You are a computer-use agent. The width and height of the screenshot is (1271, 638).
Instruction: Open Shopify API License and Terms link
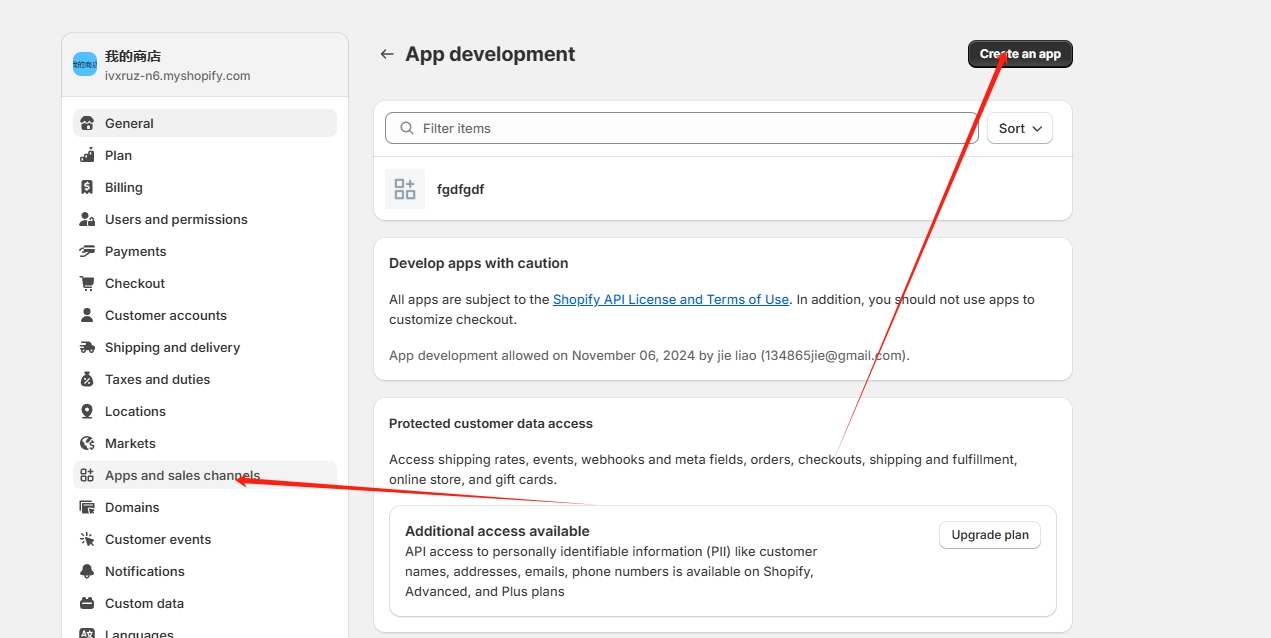click(x=671, y=299)
